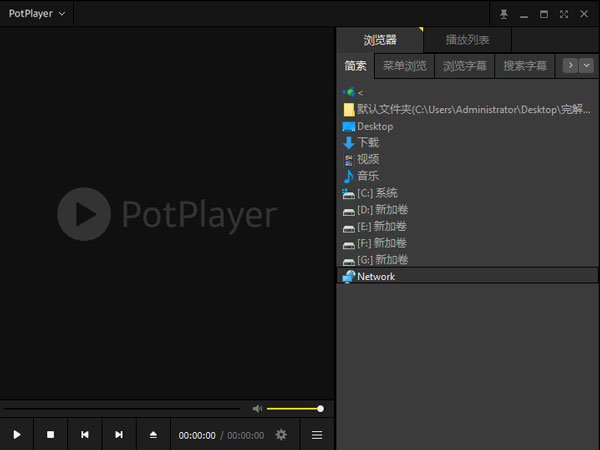Click the eject/open file icon
The height and width of the screenshot is (450, 600).
(x=153, y=435)
